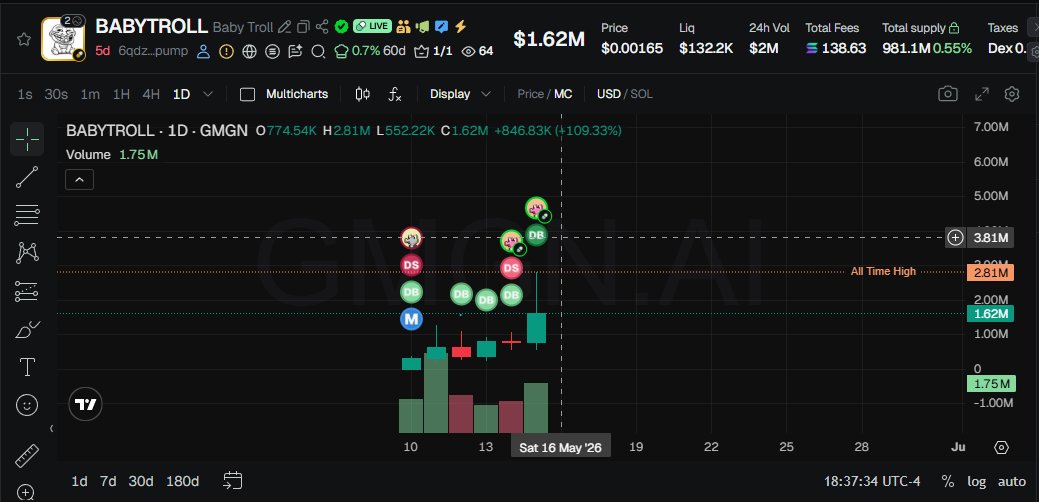Open chart settings gear in top toolbar
This screenshot has height=502, width=1039.
click(x=1011, y=94)
